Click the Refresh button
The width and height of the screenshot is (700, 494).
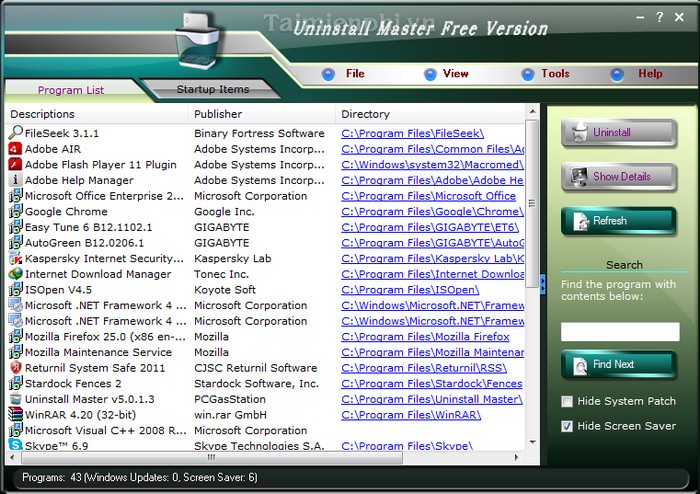click(619, 221)
